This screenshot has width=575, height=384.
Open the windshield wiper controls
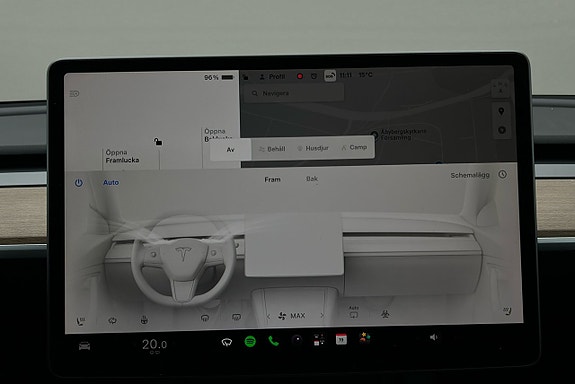[227, 343]
